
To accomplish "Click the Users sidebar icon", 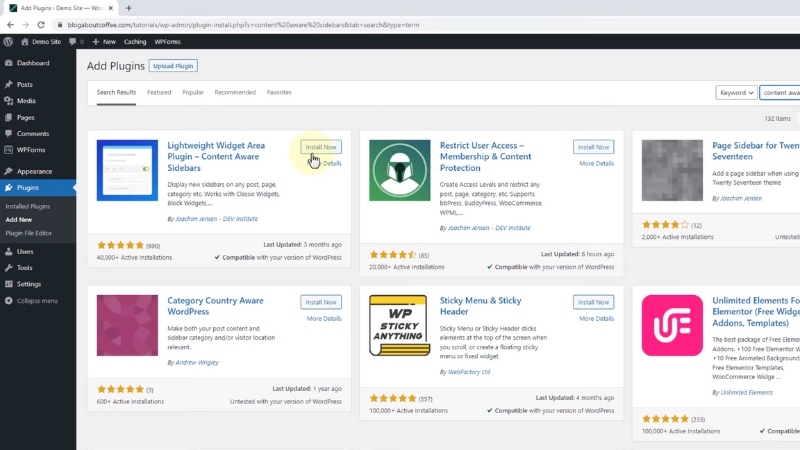I will pyautogui.click(x=9, y=252).
